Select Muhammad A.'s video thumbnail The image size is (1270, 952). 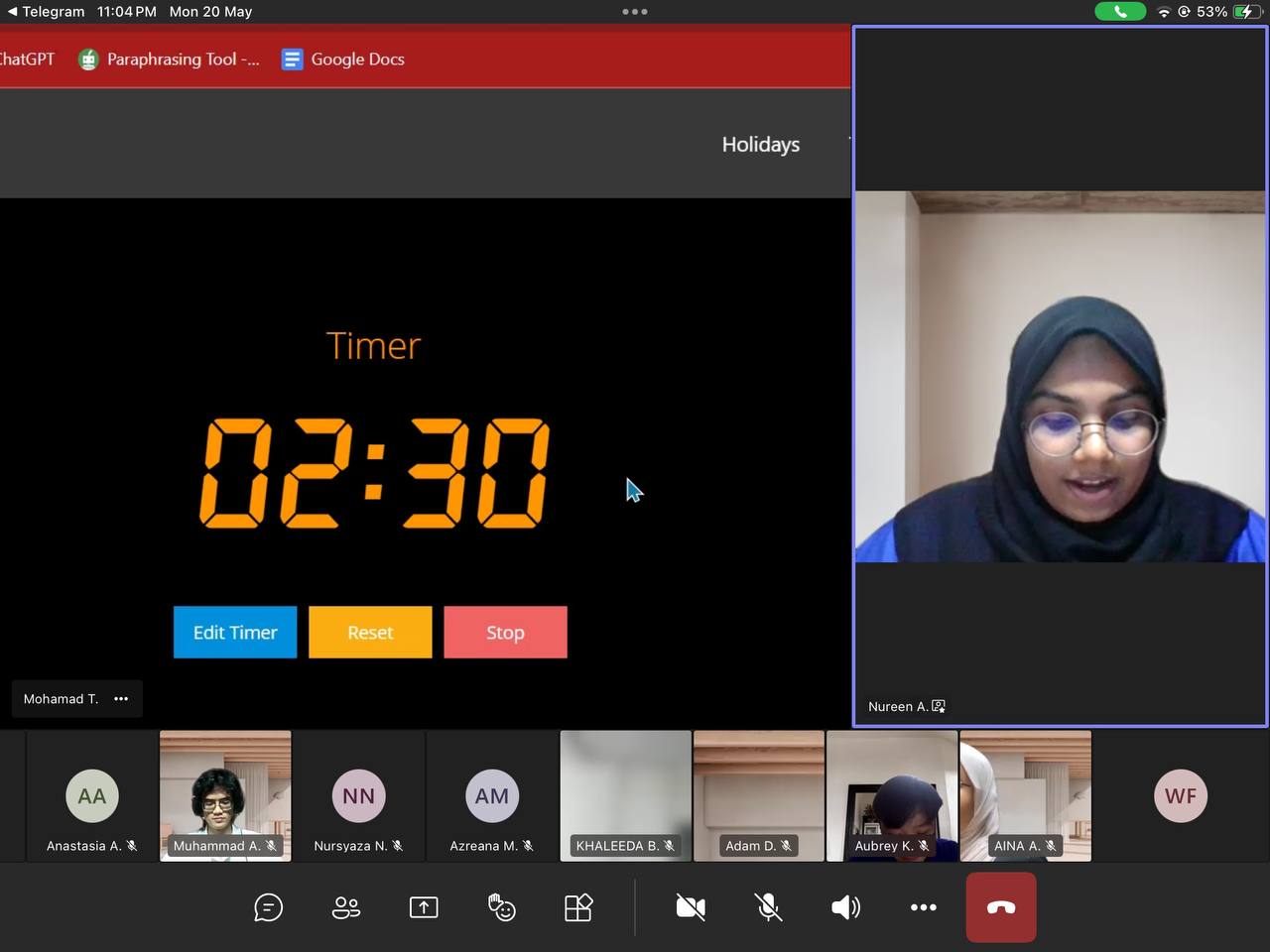[x=225, y=795]
